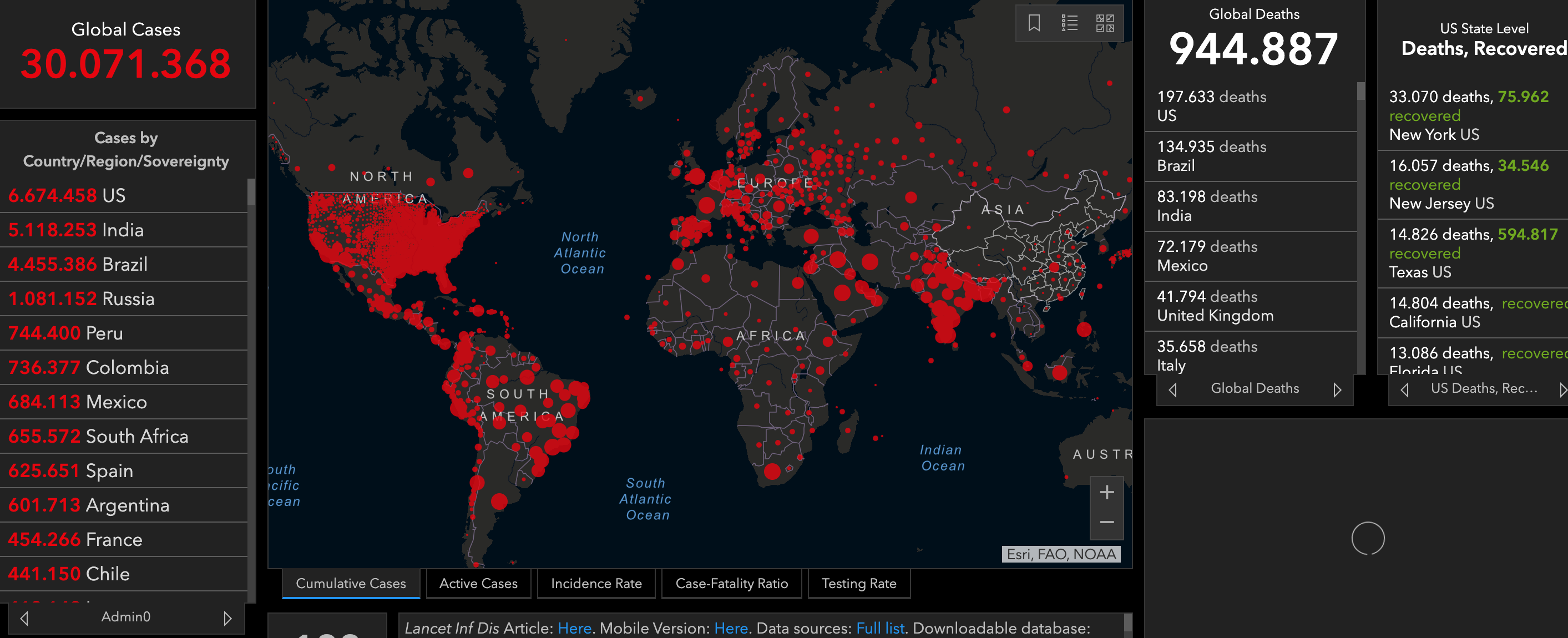Switch map to Active Cases tab
This screenshot has height=638, width=1568.
478,583
